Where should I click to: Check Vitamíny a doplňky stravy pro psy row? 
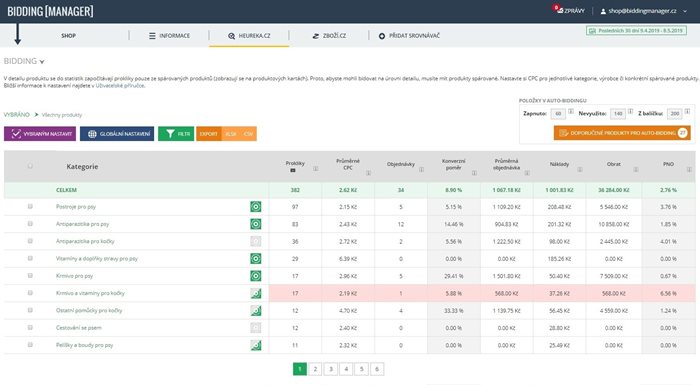[30, 258]
